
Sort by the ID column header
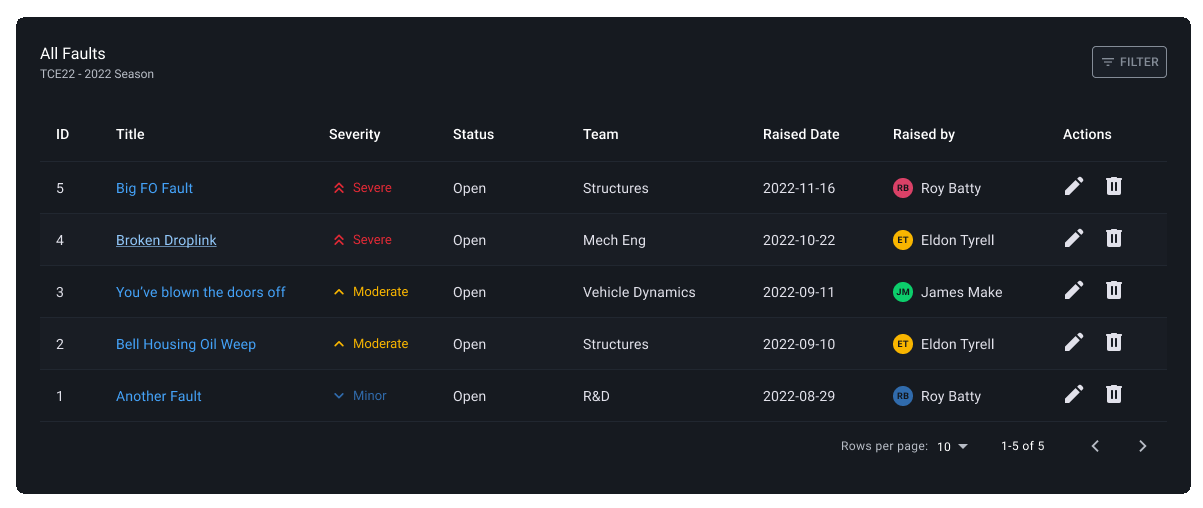pos(62,134)
